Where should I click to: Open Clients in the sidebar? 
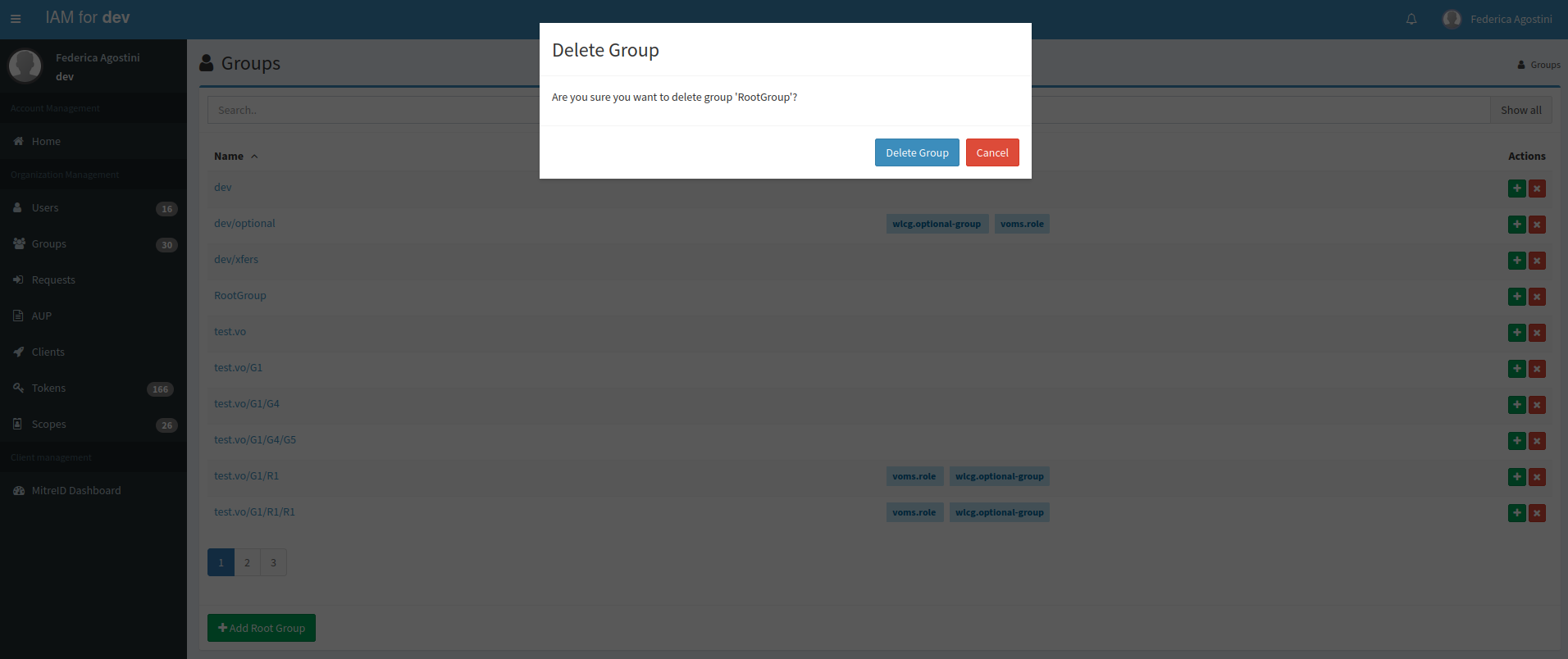point(93,352)
